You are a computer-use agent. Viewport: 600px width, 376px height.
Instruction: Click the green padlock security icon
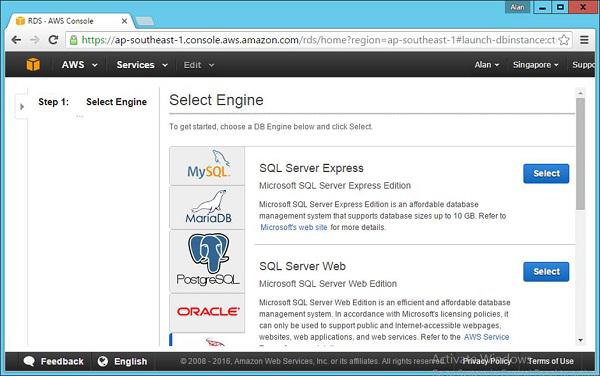tap(73, 40)
